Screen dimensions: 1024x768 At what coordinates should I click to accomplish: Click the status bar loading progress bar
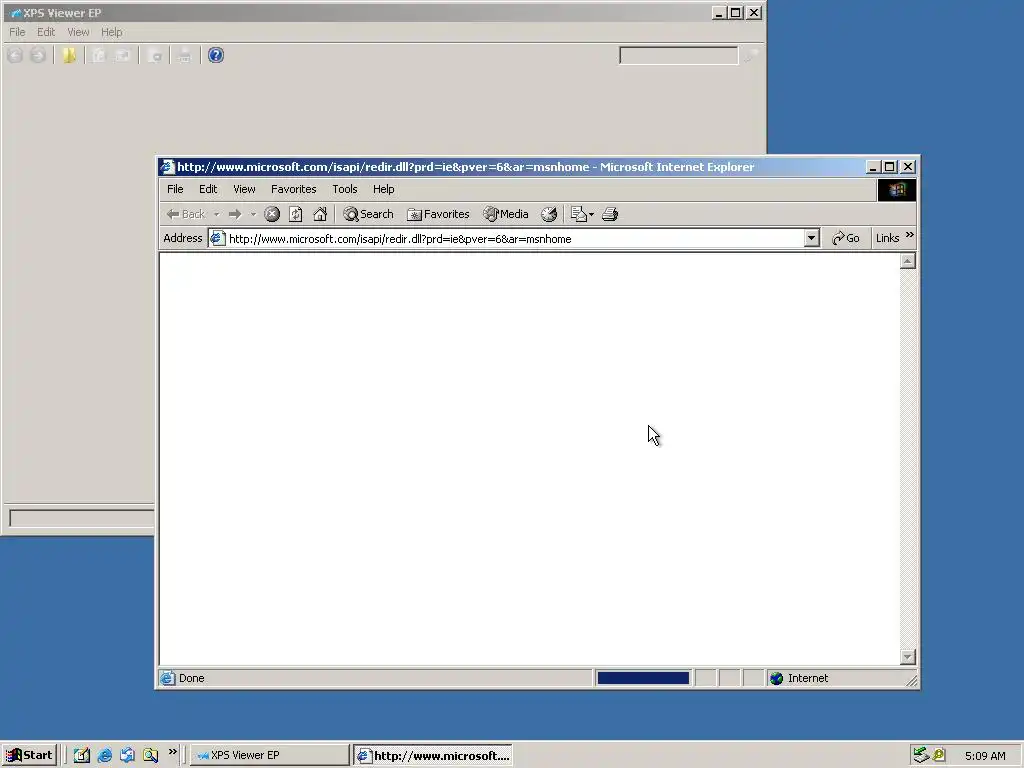pyautogui.click(x=643, y=678)
